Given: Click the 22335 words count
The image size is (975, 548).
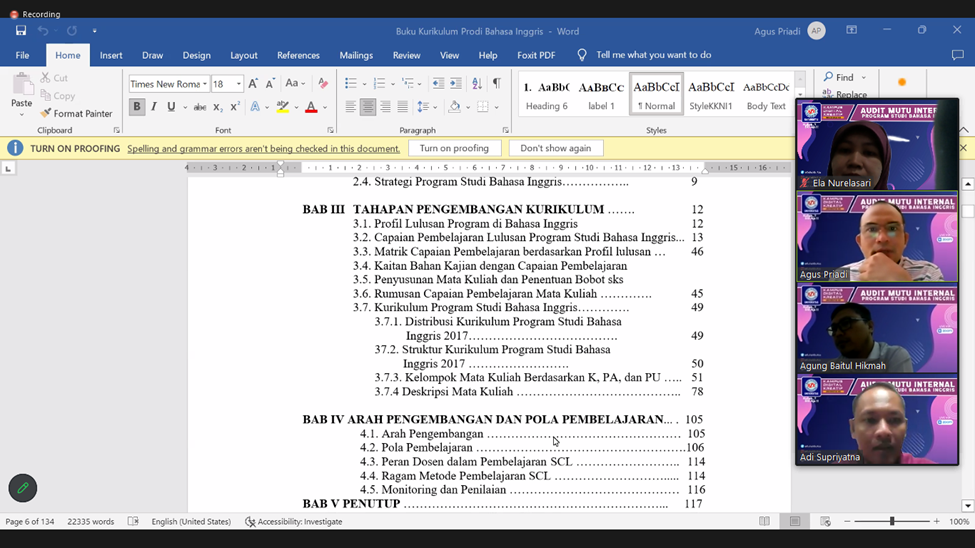Looking at the screenshot, I should [91, 521].
